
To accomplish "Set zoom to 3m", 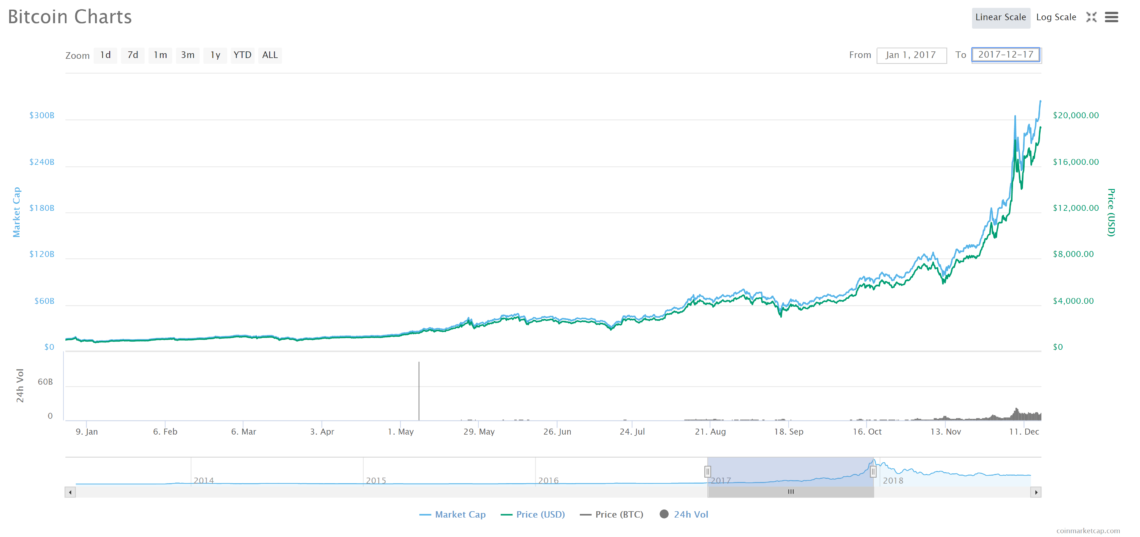I will click(x=188, y=55).
